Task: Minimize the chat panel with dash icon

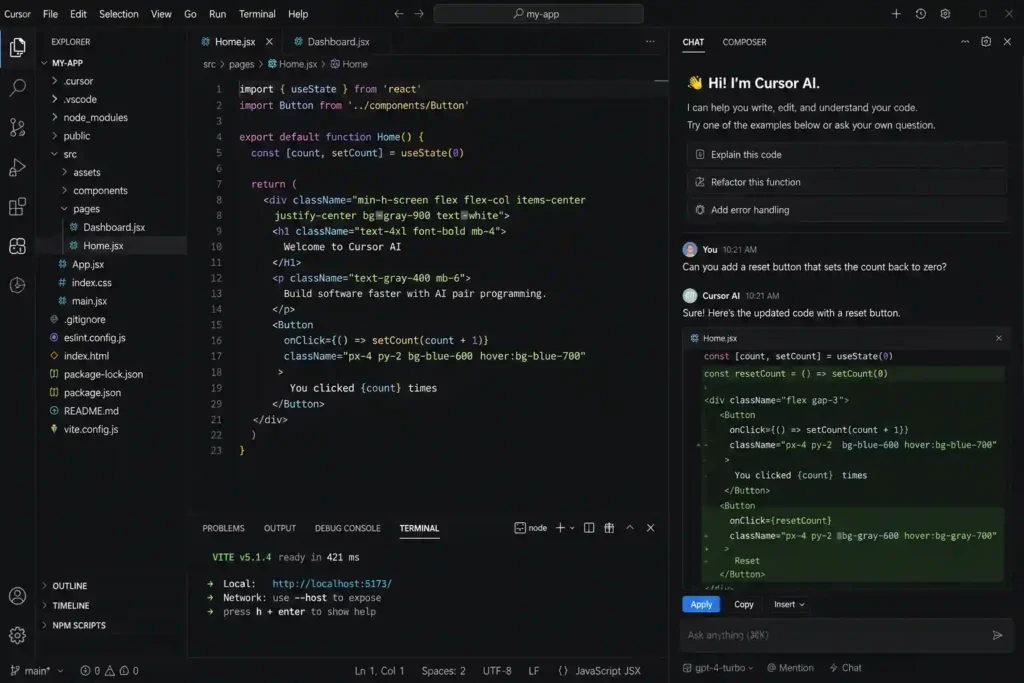Action: click(965, 41)
